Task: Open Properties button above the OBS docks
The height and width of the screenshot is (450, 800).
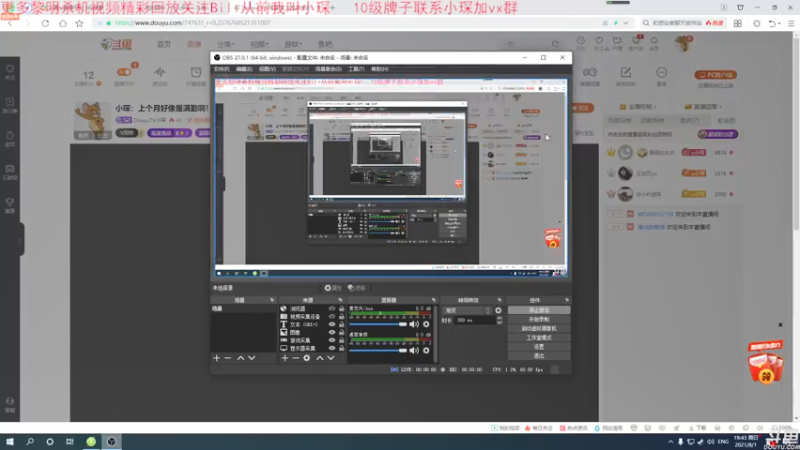Action: click(333, 288)
